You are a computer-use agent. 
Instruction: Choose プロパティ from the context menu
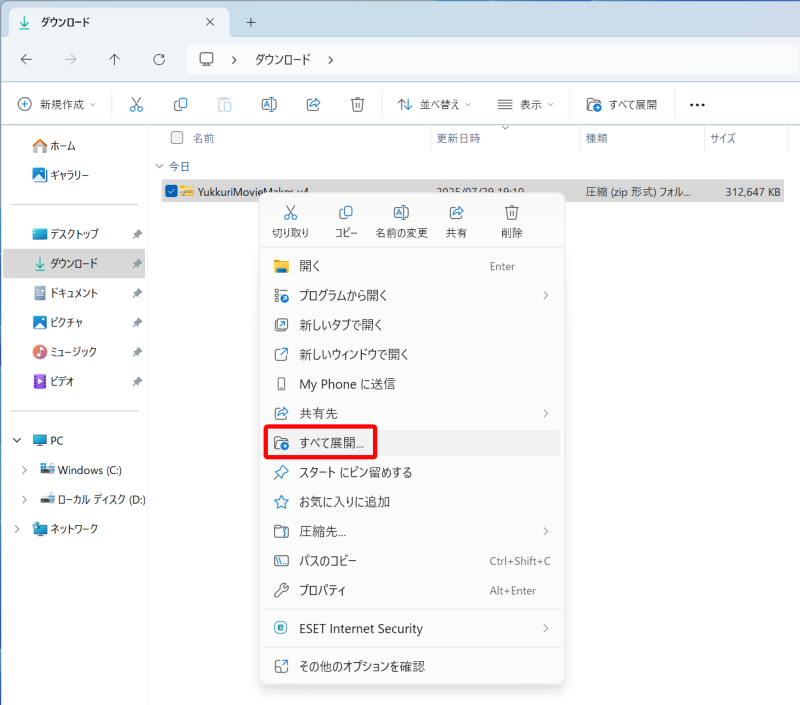(x=322, y=590)
